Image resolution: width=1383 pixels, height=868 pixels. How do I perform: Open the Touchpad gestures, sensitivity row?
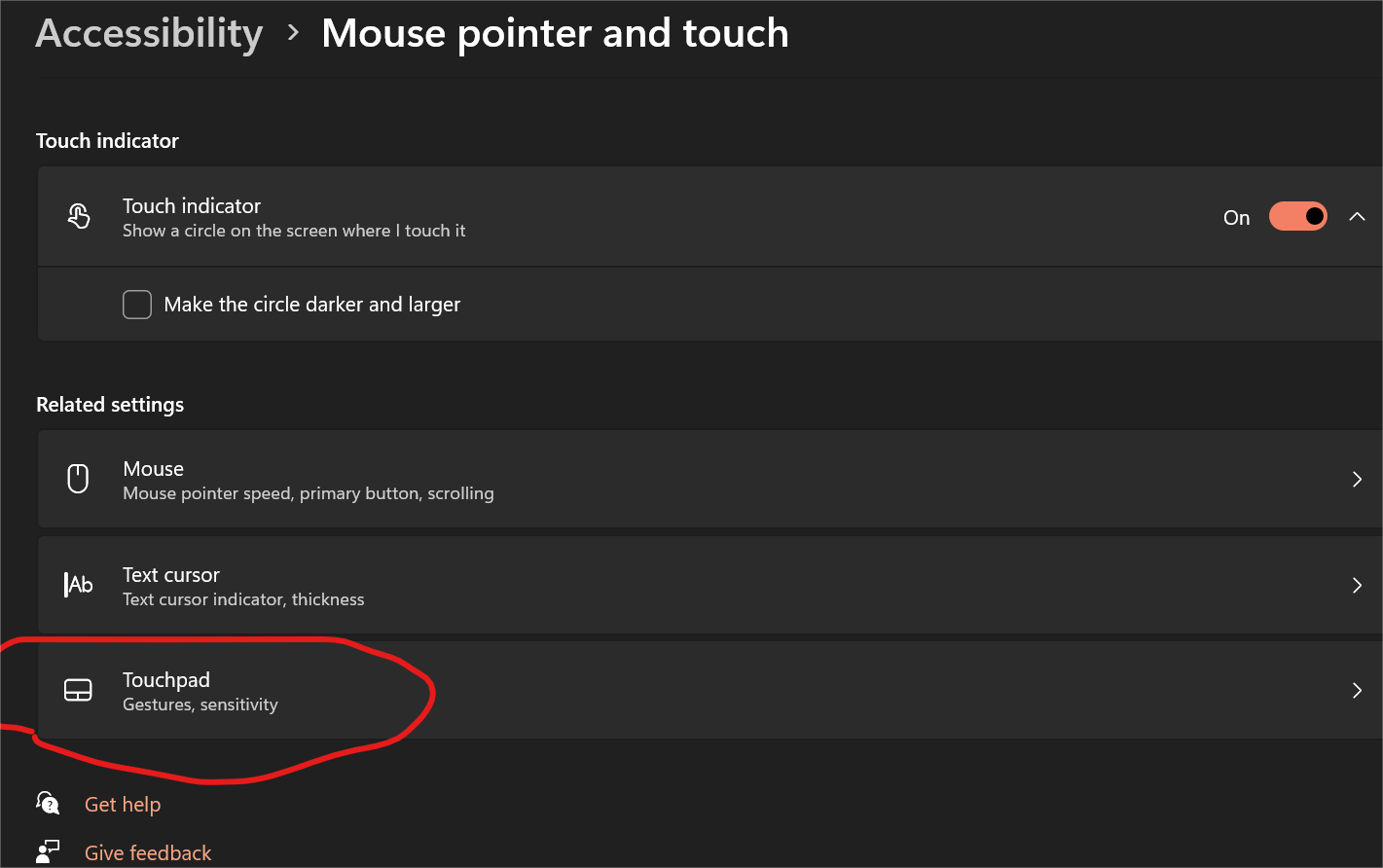(710, 690)
